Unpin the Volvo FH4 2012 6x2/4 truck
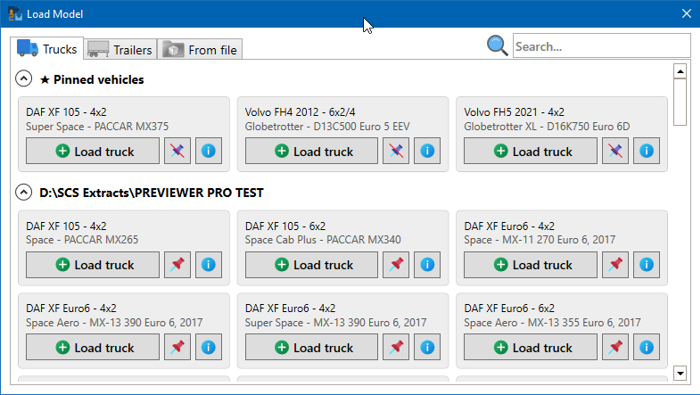Screen dimensions: 700x395 click(x=396, y=151)
